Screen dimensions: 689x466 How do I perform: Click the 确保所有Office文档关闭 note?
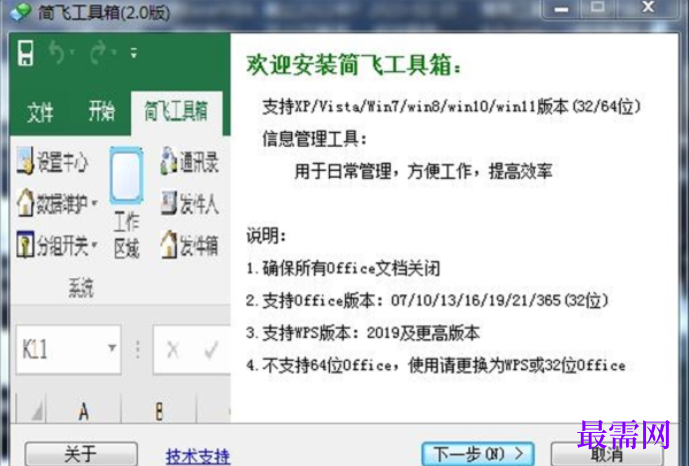coord(343,268)
